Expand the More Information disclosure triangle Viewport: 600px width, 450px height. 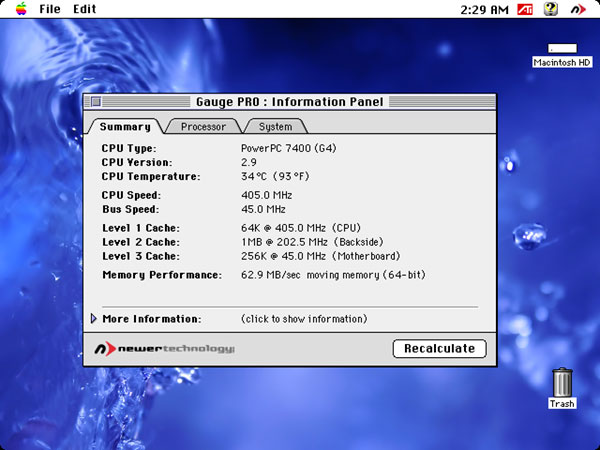pyautogui.click(x=94, y=319)
